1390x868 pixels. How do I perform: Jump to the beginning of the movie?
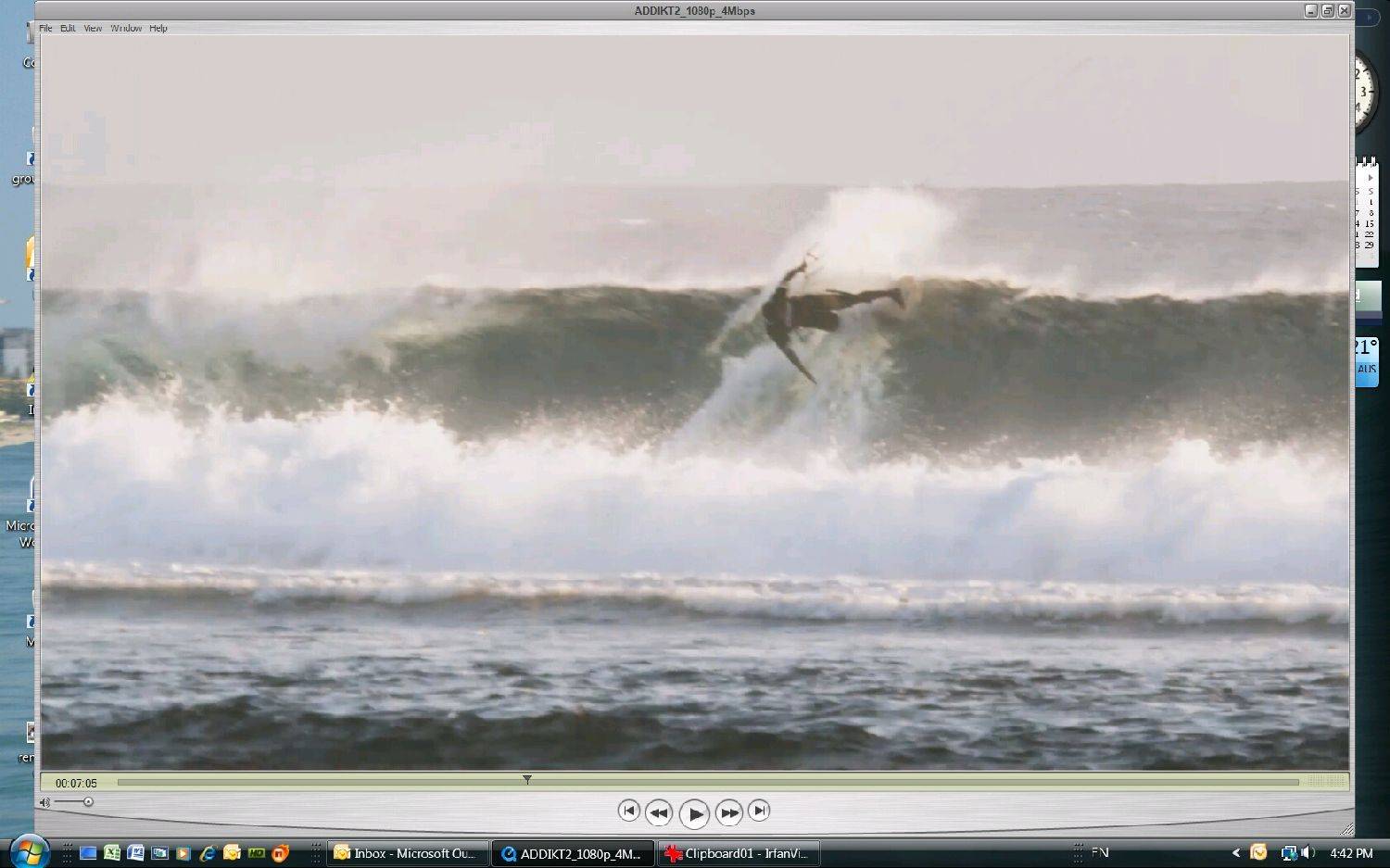[628, 811]
